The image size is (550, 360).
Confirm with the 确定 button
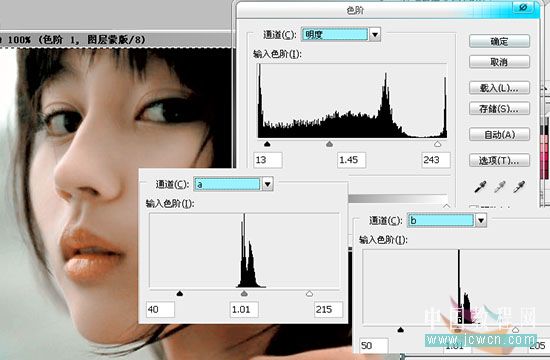(x=499, y=41)
